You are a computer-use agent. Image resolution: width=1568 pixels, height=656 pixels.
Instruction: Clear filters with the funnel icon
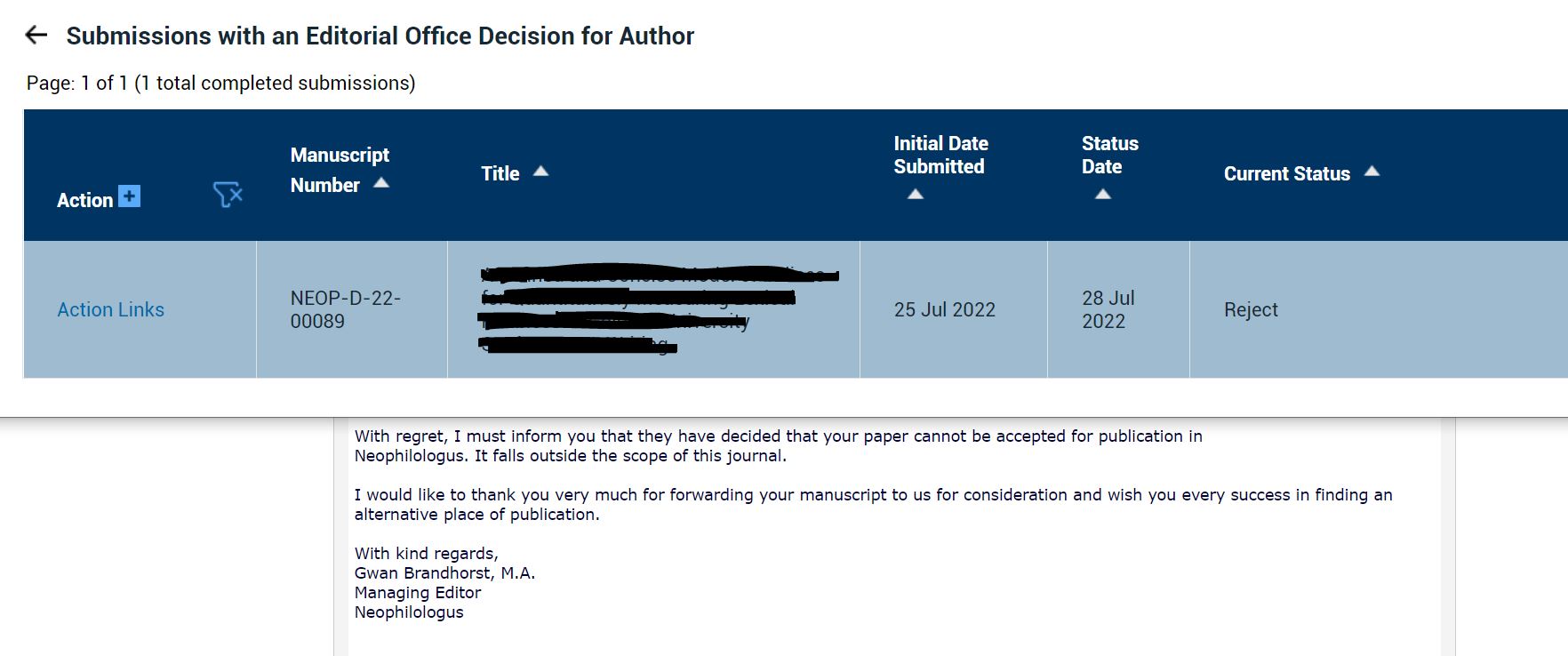(228, 195)
